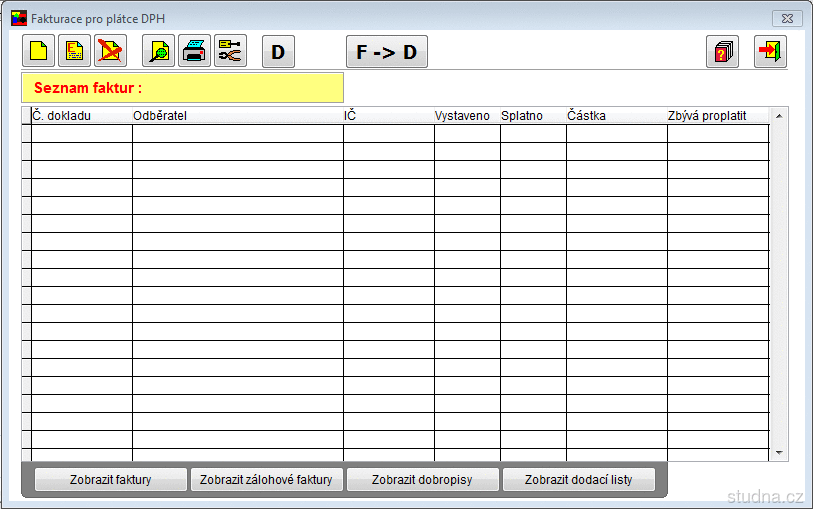Image resolution: width=813 pixels, height=509 pixels.
Task: Open the pliers tools settings icon
Action: (230, 51)
